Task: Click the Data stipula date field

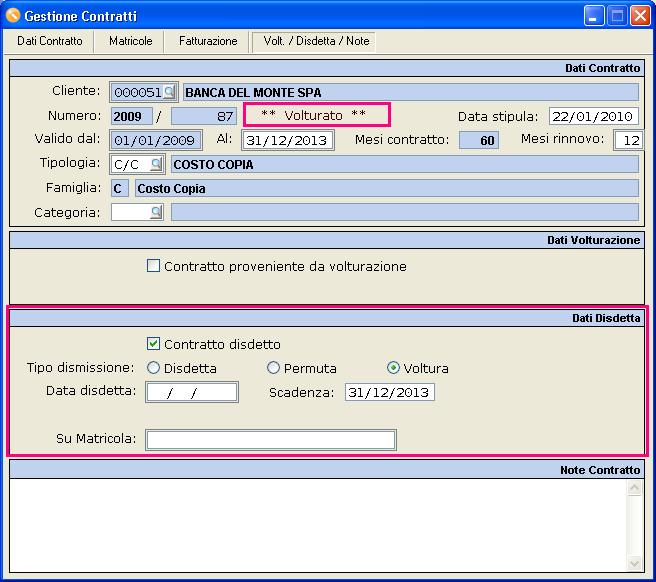Action: tap(594, 116)
